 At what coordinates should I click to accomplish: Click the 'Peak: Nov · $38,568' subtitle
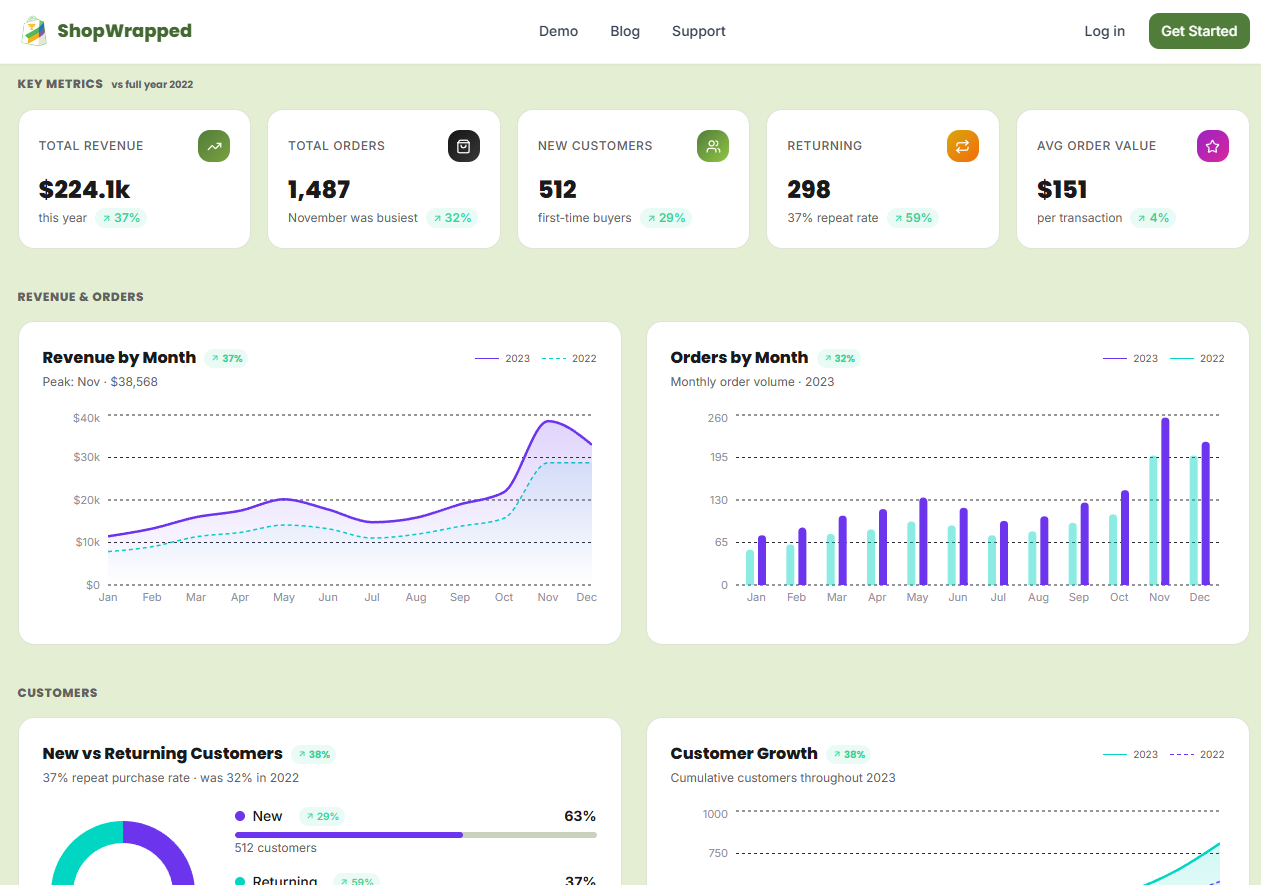(x=100, y=382)
